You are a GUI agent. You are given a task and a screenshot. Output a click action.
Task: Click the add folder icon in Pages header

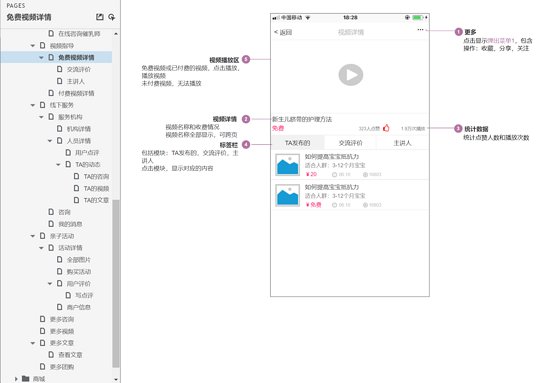tap(112, 17)
